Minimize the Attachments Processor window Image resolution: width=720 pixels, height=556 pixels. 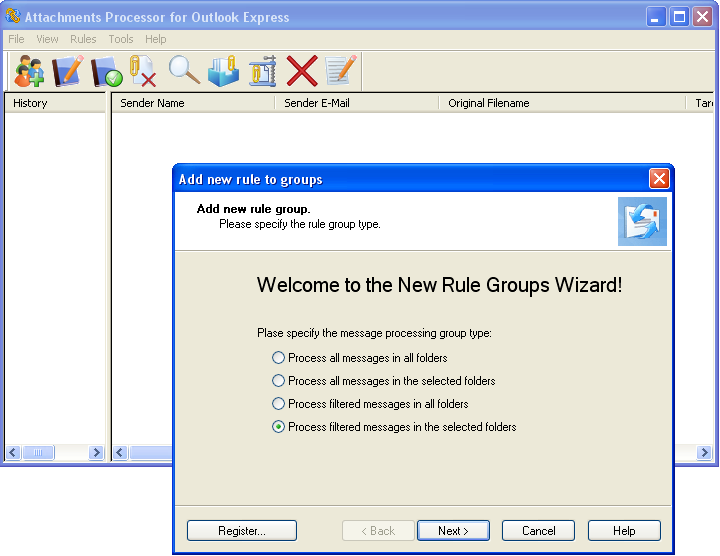coord(656,17)
